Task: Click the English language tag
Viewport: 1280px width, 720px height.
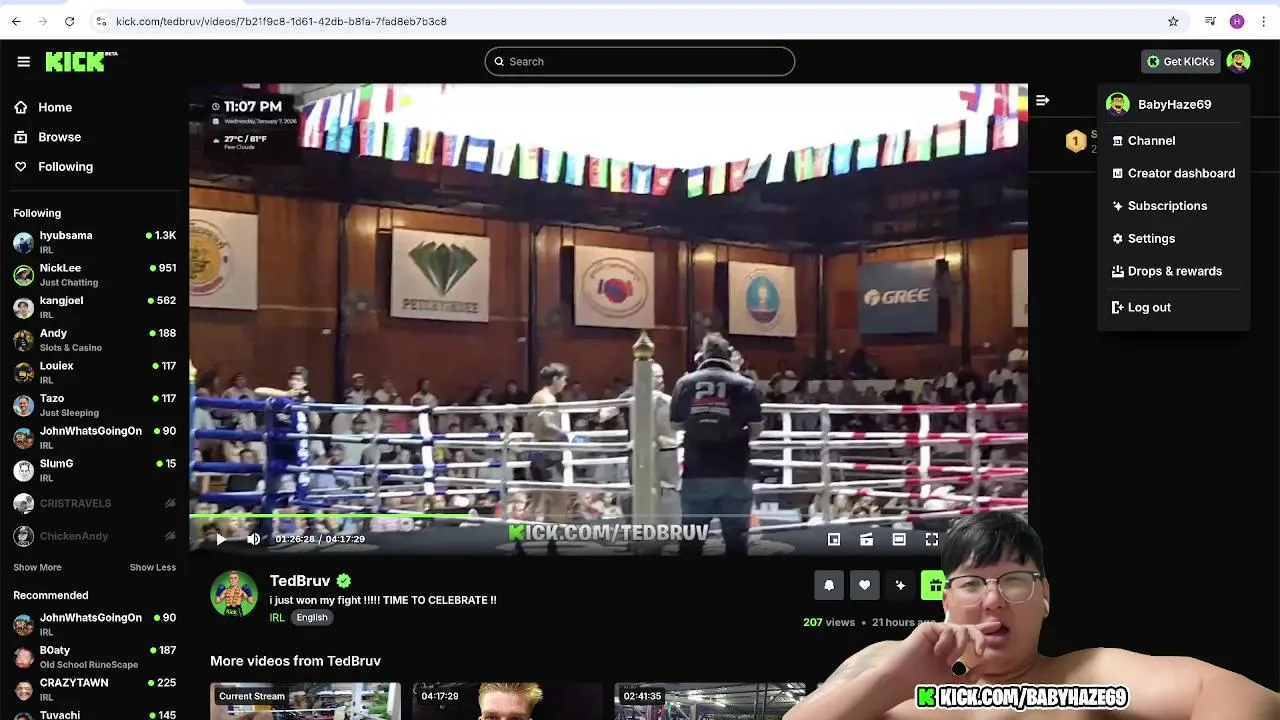Action: tap(312, 618)
